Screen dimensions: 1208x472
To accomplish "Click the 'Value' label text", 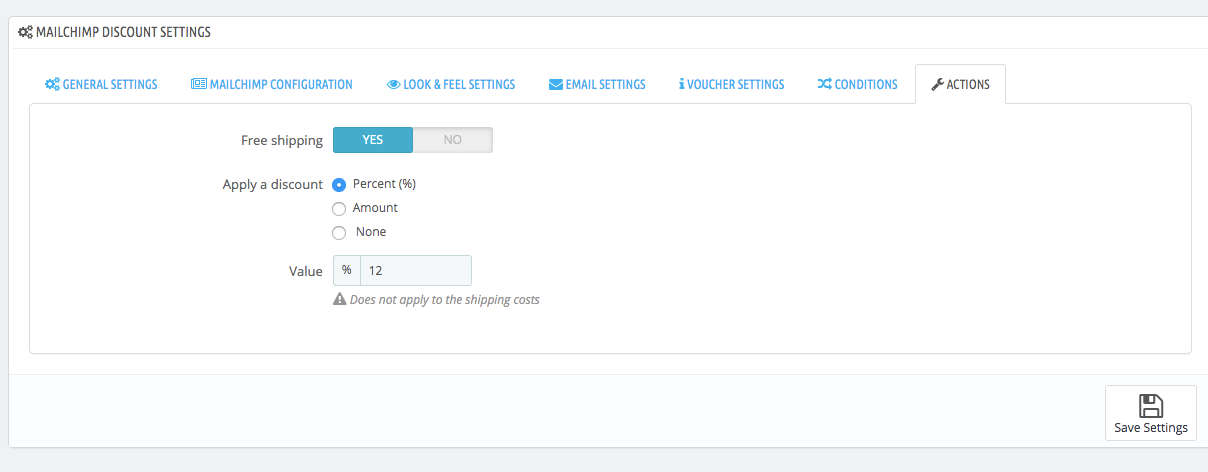I will pyautogui.click(x=306, y=272).
